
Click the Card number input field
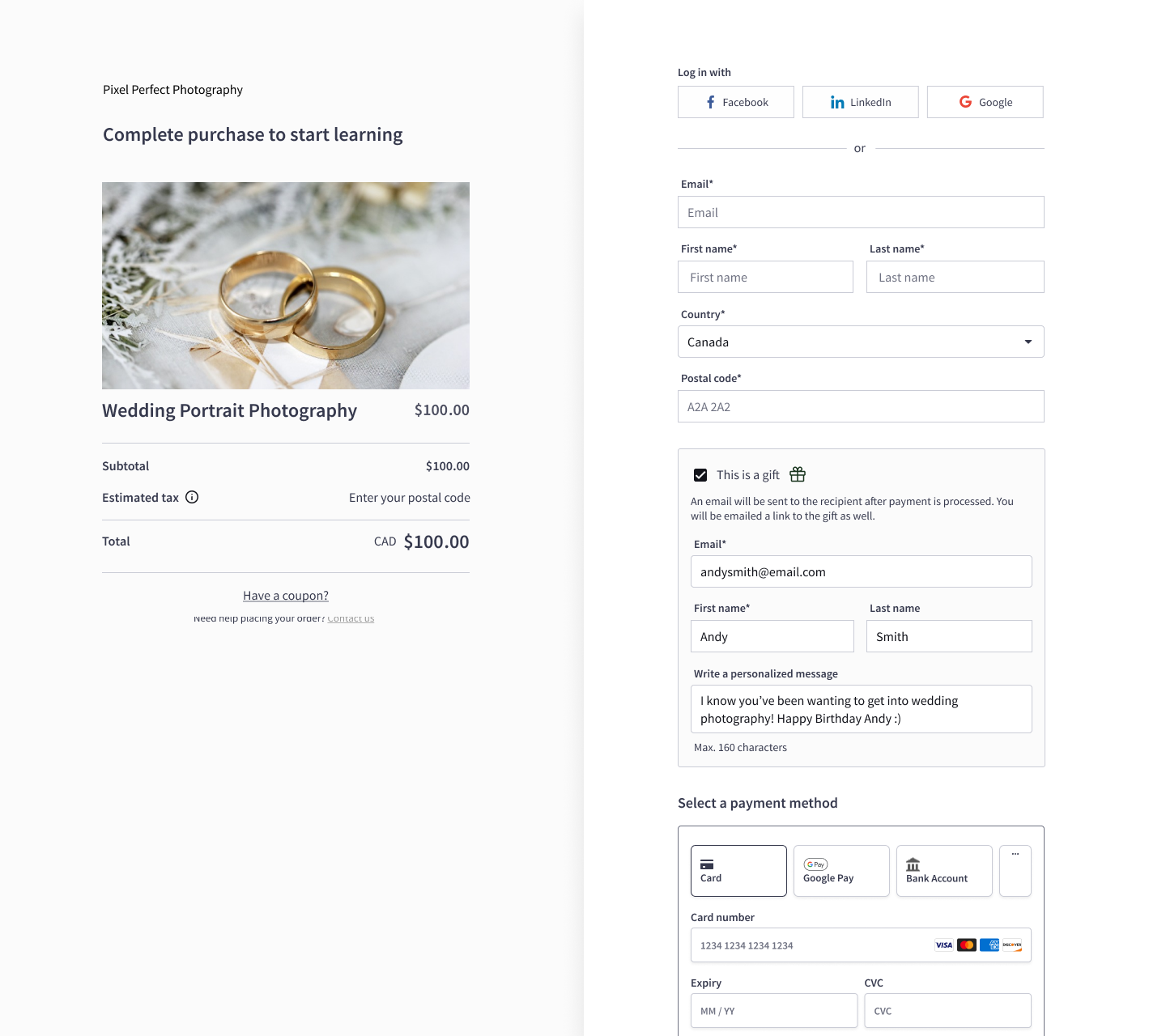(861, 945)
